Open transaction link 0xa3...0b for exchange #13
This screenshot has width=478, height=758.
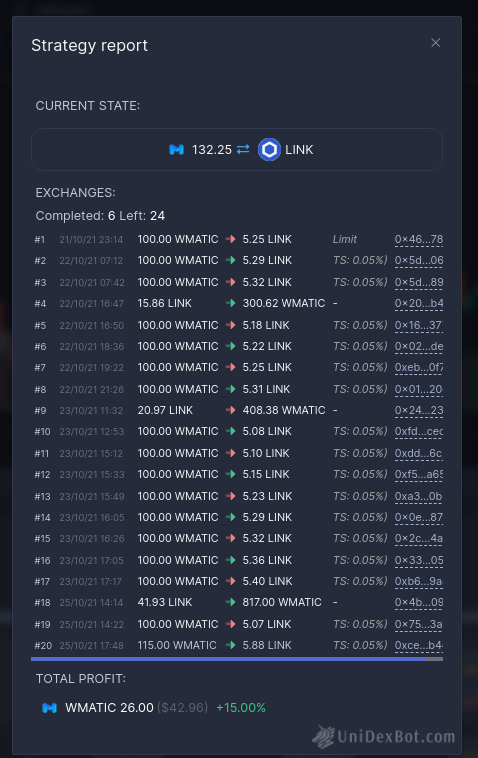pyautogui.click(x=419, y=496)
